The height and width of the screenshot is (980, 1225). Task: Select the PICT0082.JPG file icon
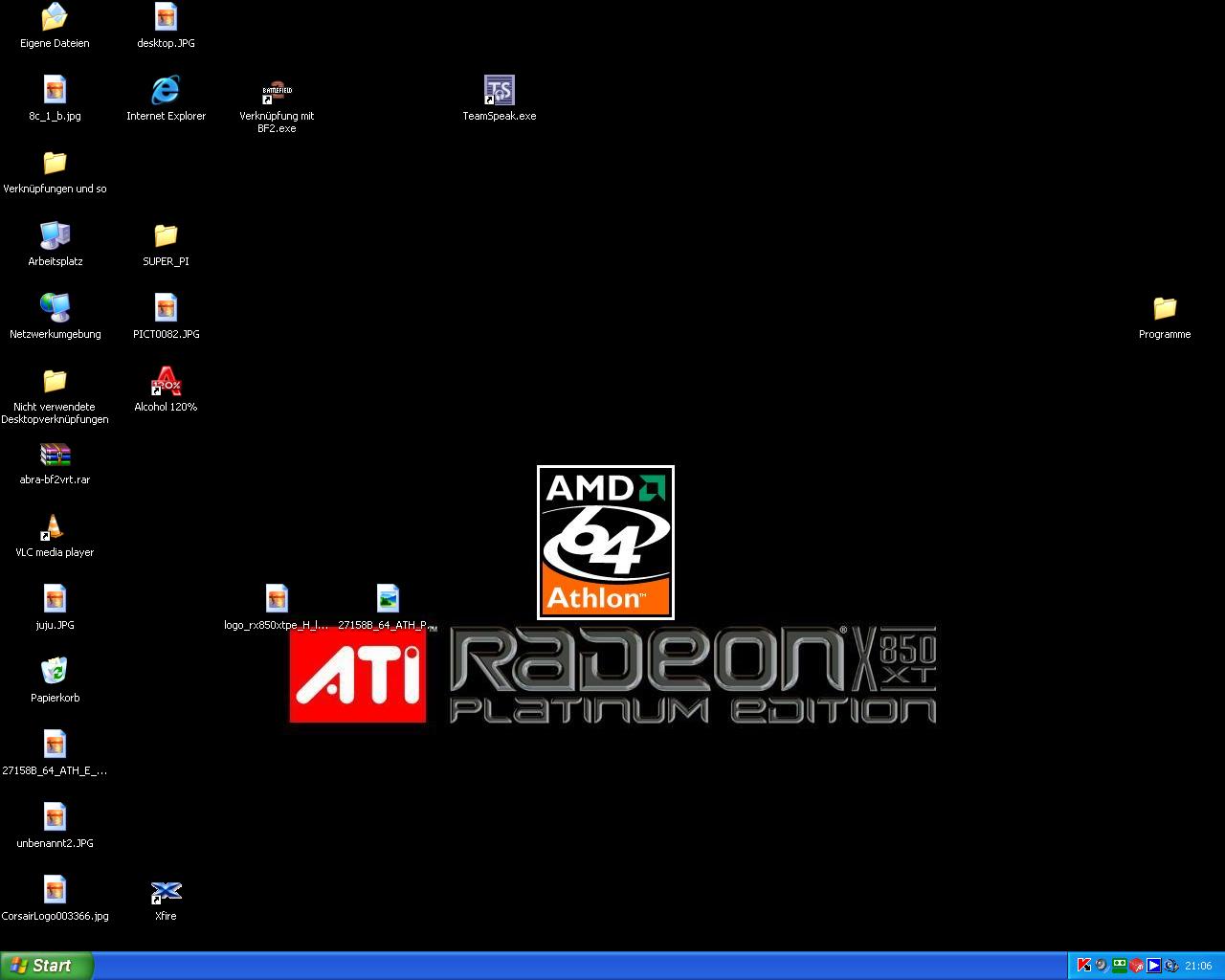pos(166,308)
